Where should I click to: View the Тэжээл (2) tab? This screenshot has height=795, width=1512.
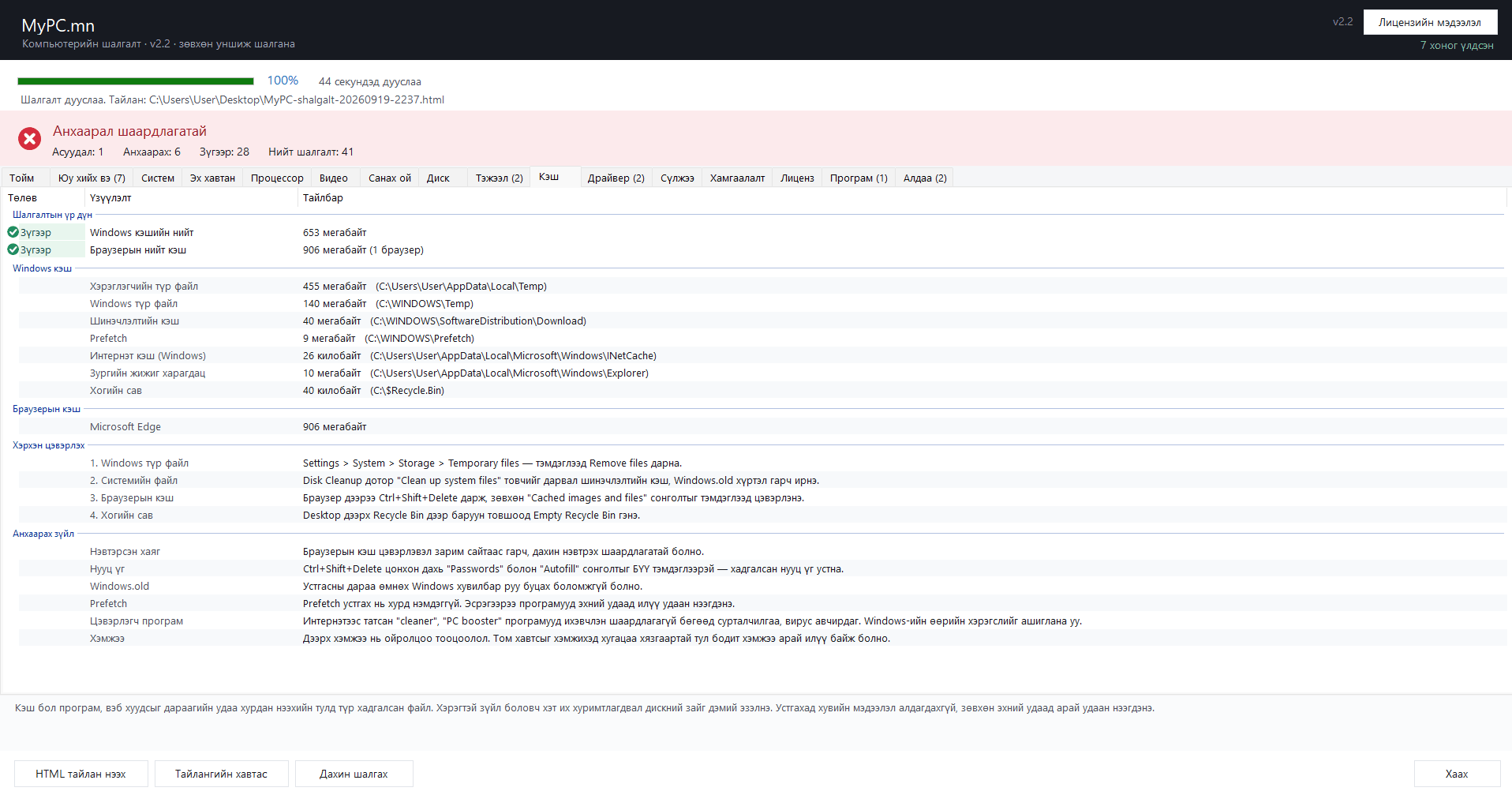coord(499,178)
